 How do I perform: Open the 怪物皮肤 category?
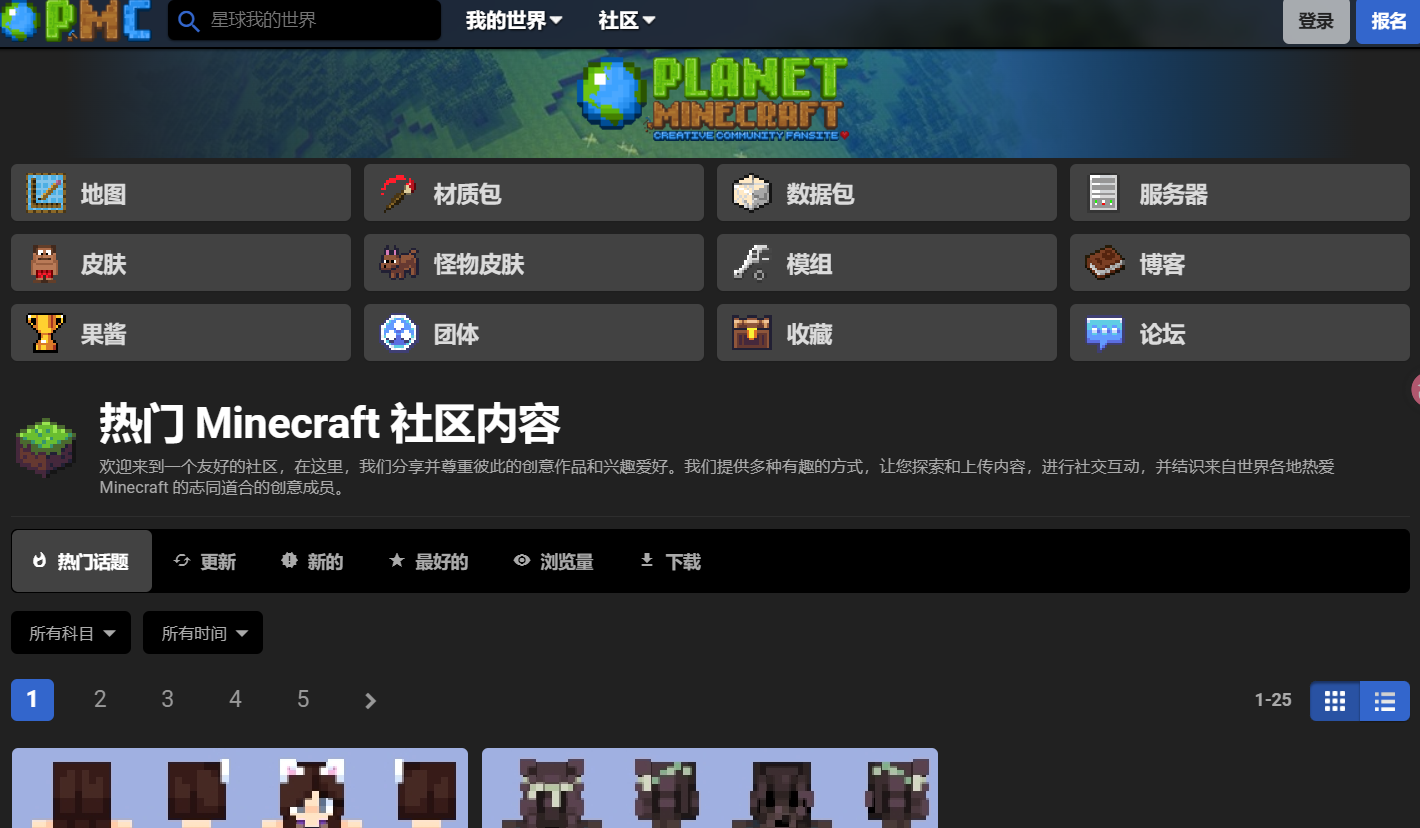tap(534, 263)
